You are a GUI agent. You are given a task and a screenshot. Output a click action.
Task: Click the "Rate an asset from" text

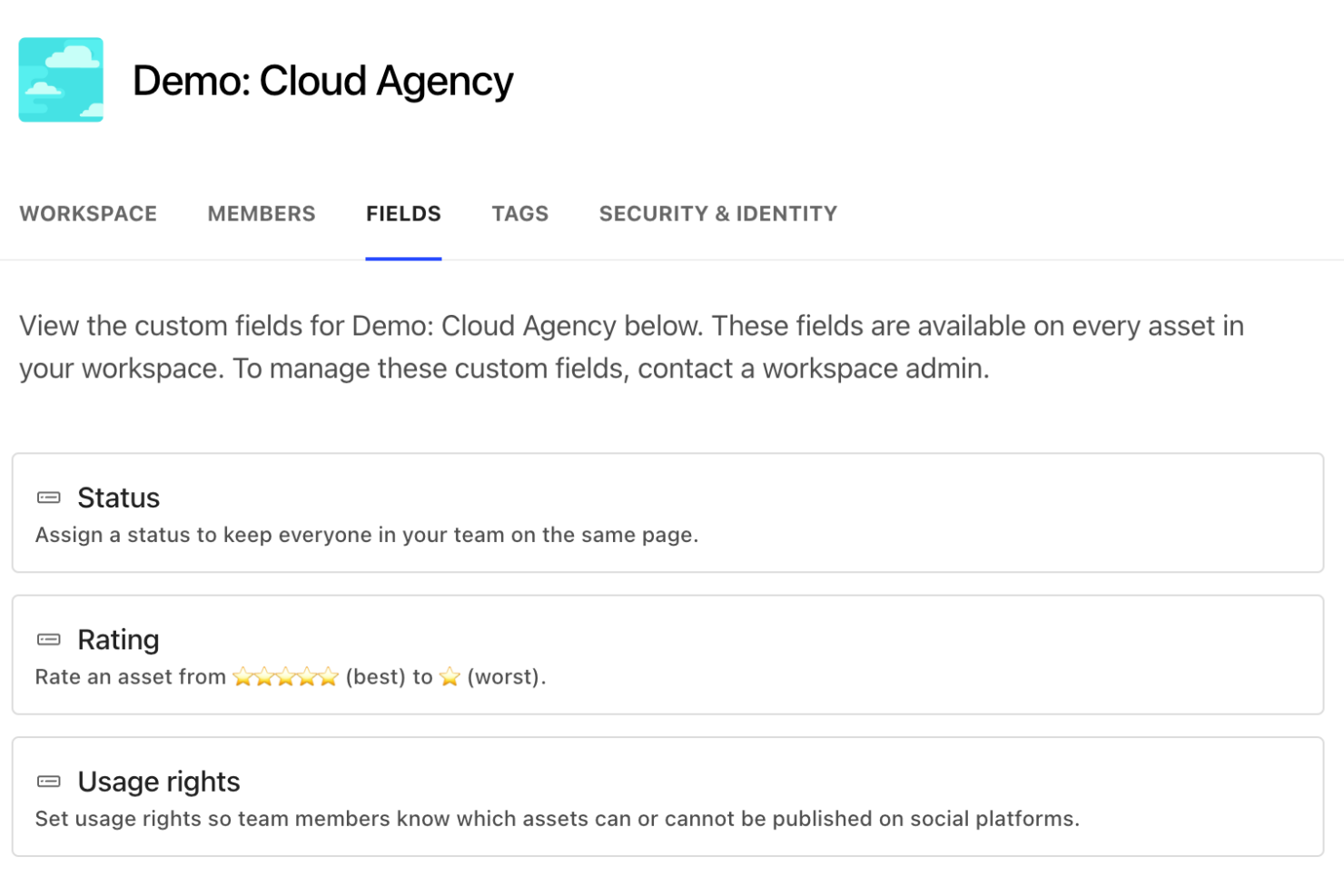coord(131,677)
